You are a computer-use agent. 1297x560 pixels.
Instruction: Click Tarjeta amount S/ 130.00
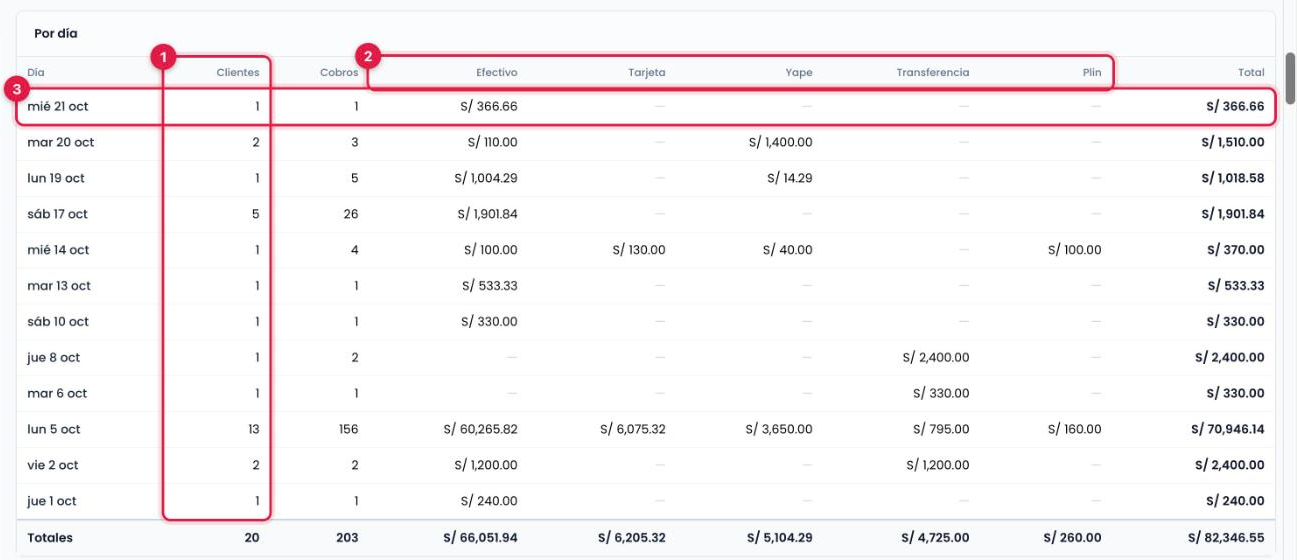point(639,250)
